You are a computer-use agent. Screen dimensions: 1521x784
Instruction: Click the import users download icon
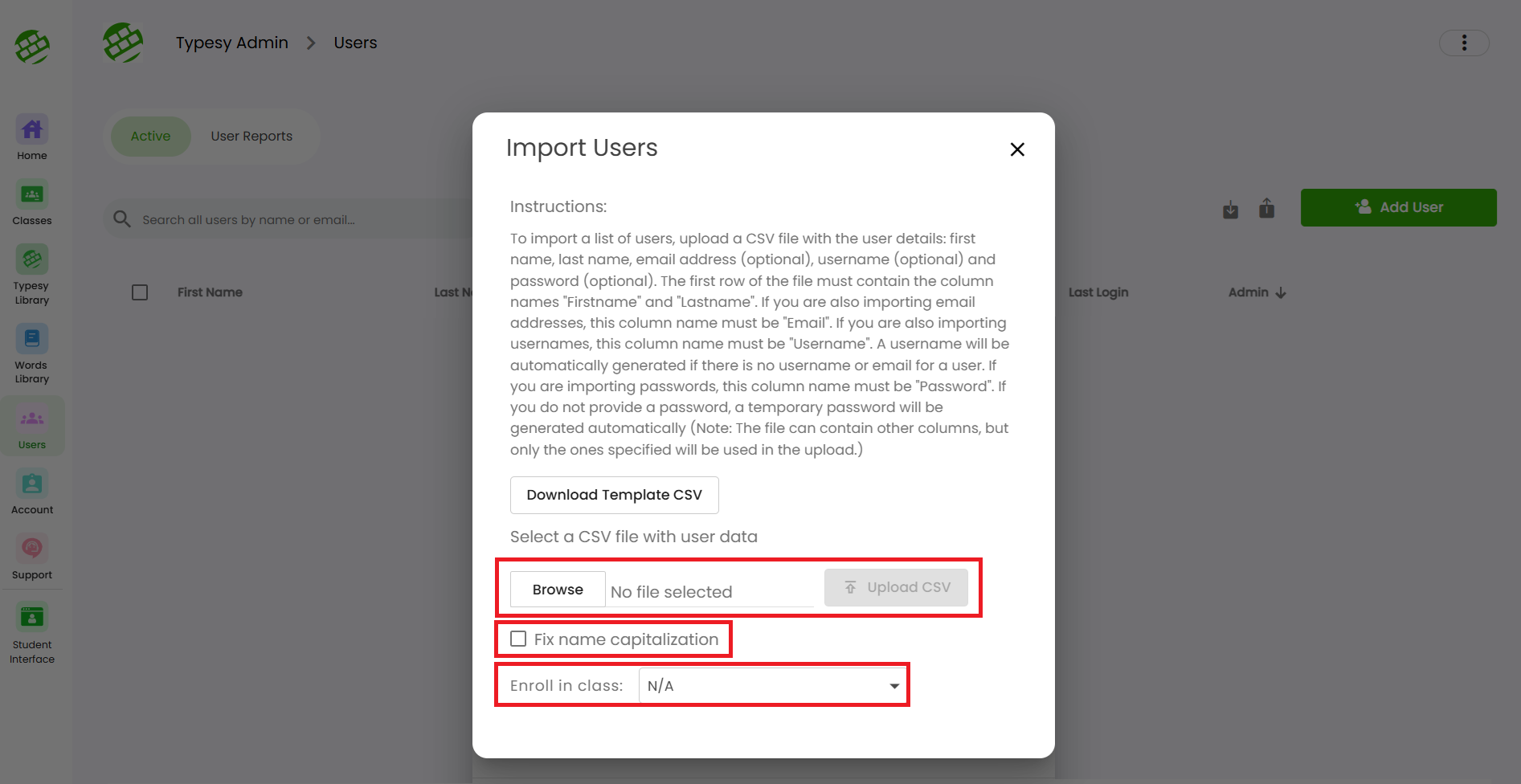tap(1230, 210)
